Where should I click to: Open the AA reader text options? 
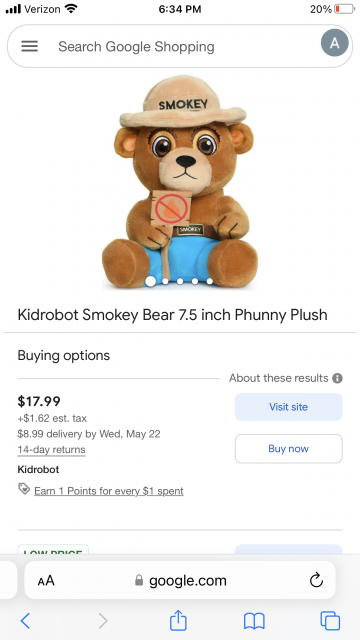(46, 580)
